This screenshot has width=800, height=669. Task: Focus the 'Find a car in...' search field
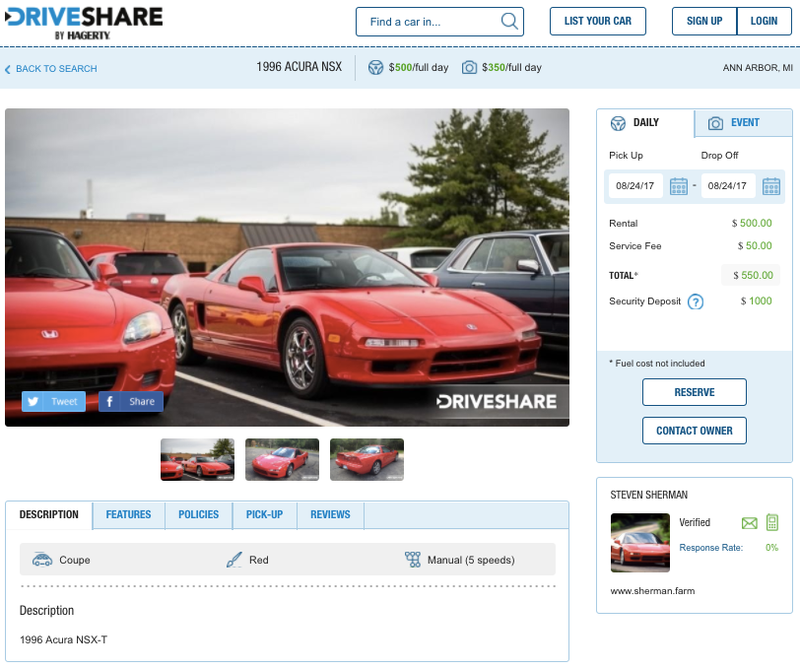pyautogui.click(x=439, y=21)
